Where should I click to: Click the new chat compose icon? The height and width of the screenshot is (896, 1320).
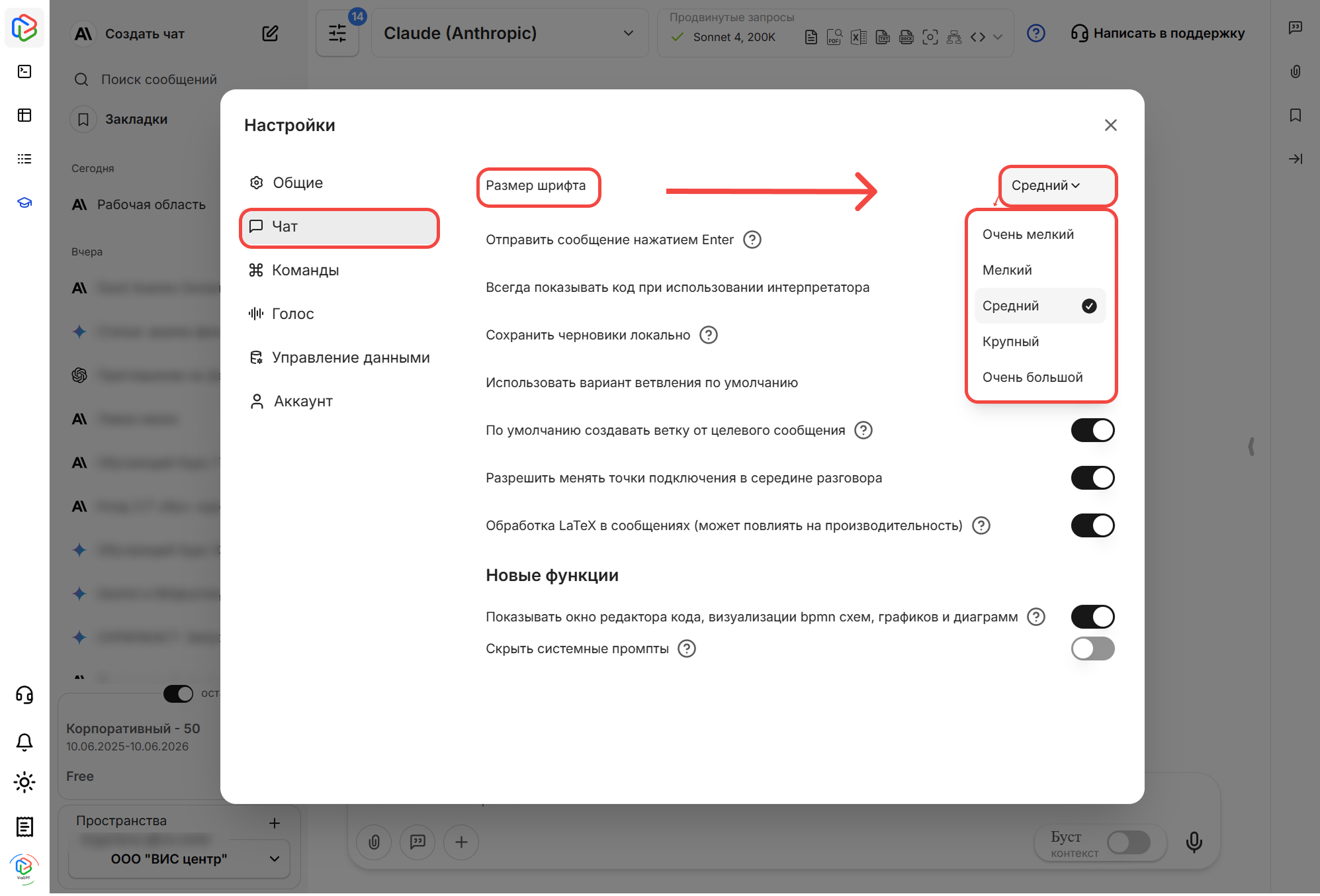(x=270, y=33)
